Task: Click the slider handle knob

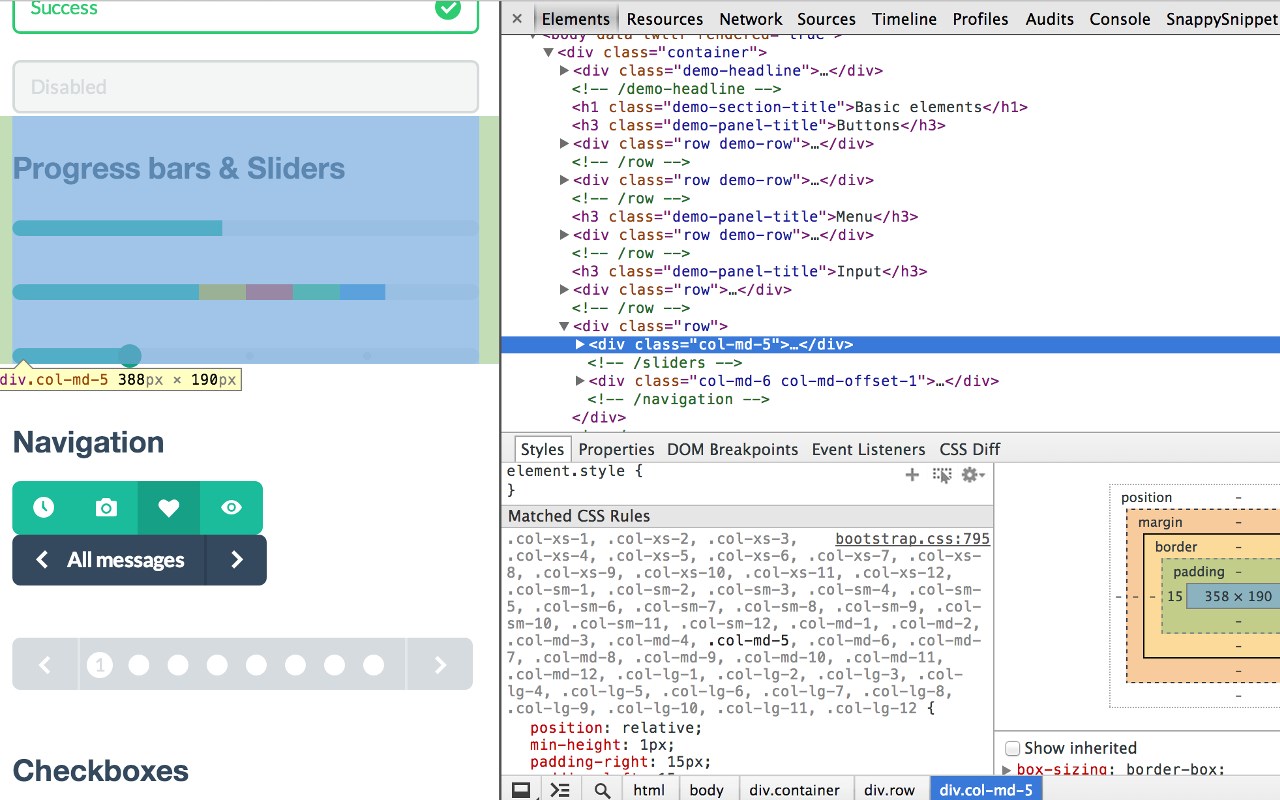Action: 130,355
